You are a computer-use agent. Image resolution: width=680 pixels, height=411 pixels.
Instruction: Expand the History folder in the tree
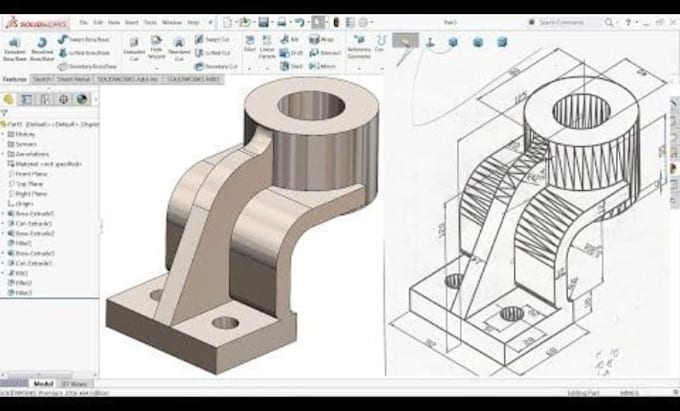[3, 134]
